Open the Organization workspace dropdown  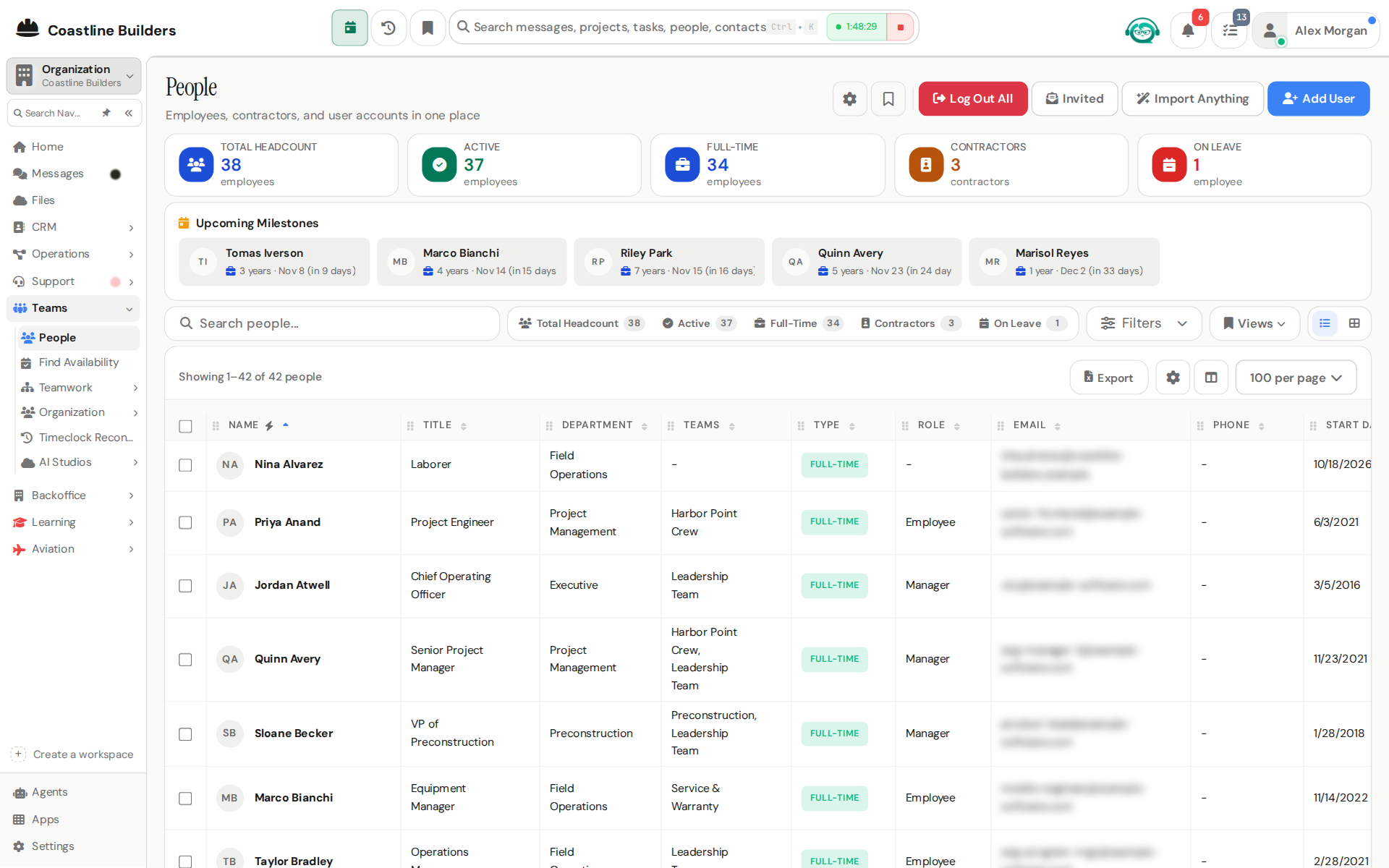(x=74, y=75)
